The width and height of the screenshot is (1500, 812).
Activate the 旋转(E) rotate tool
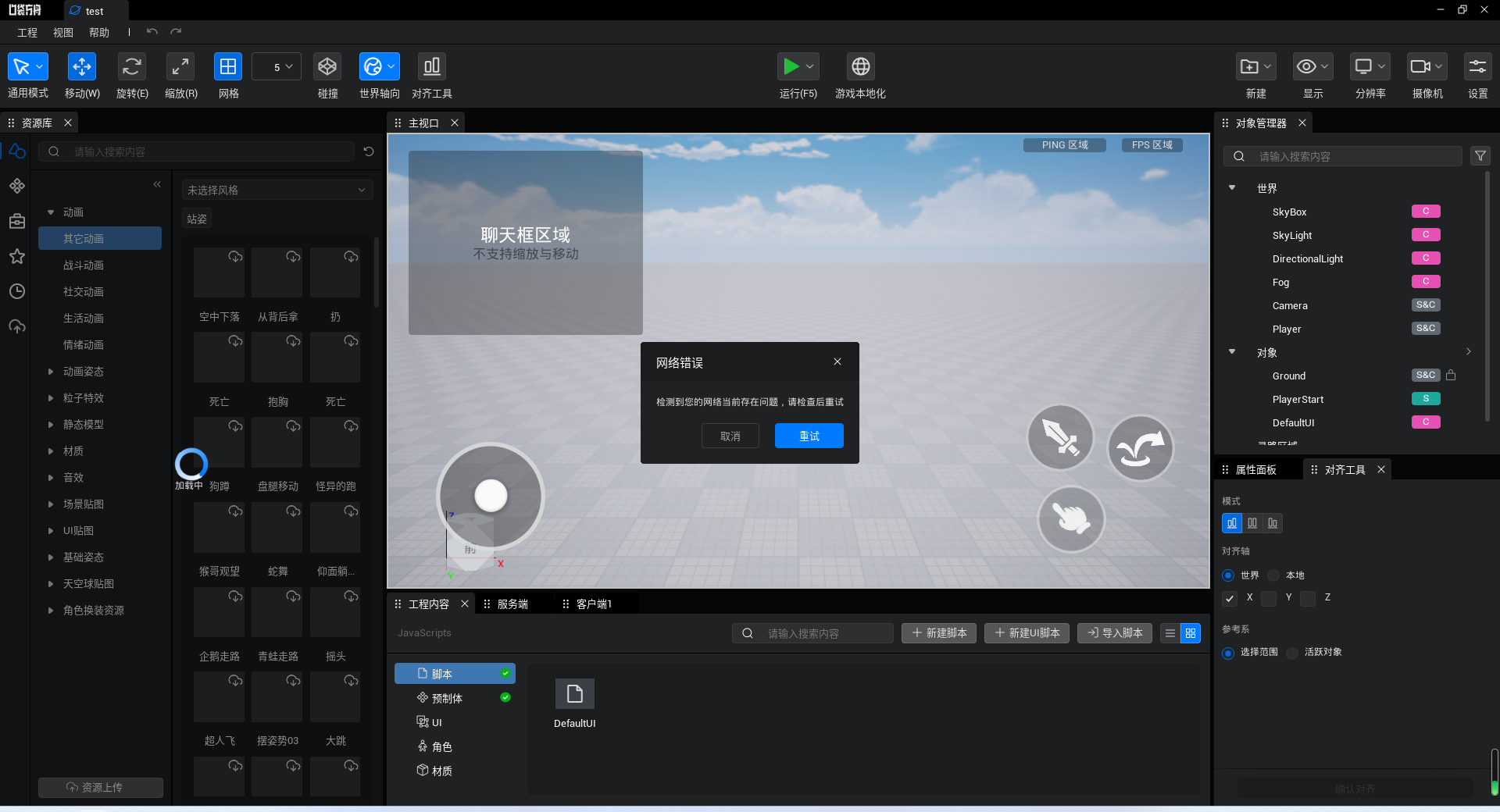[132, 67]
